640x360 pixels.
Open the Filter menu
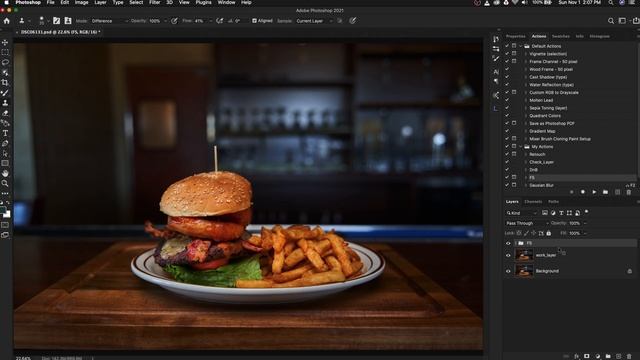(x=154, y=2)
